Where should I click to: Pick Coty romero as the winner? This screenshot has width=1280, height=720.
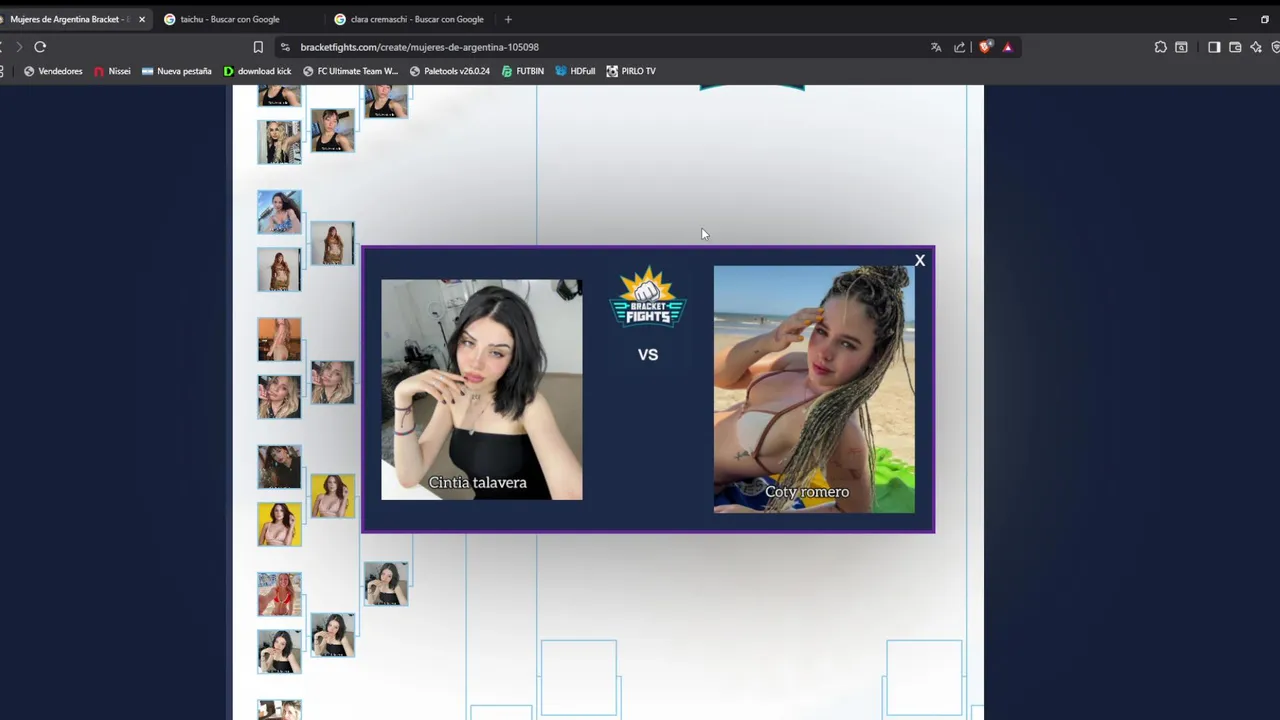coord(814,389)
